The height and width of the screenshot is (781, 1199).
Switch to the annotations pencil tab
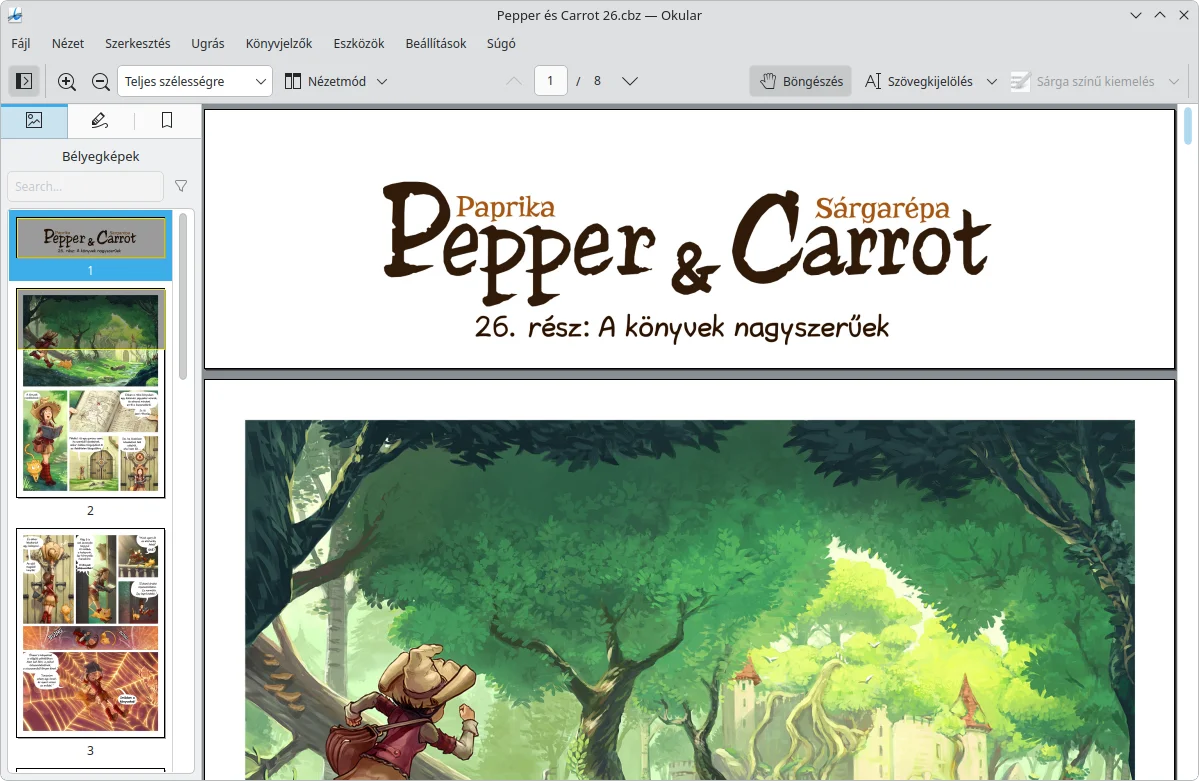coord(99,120)
